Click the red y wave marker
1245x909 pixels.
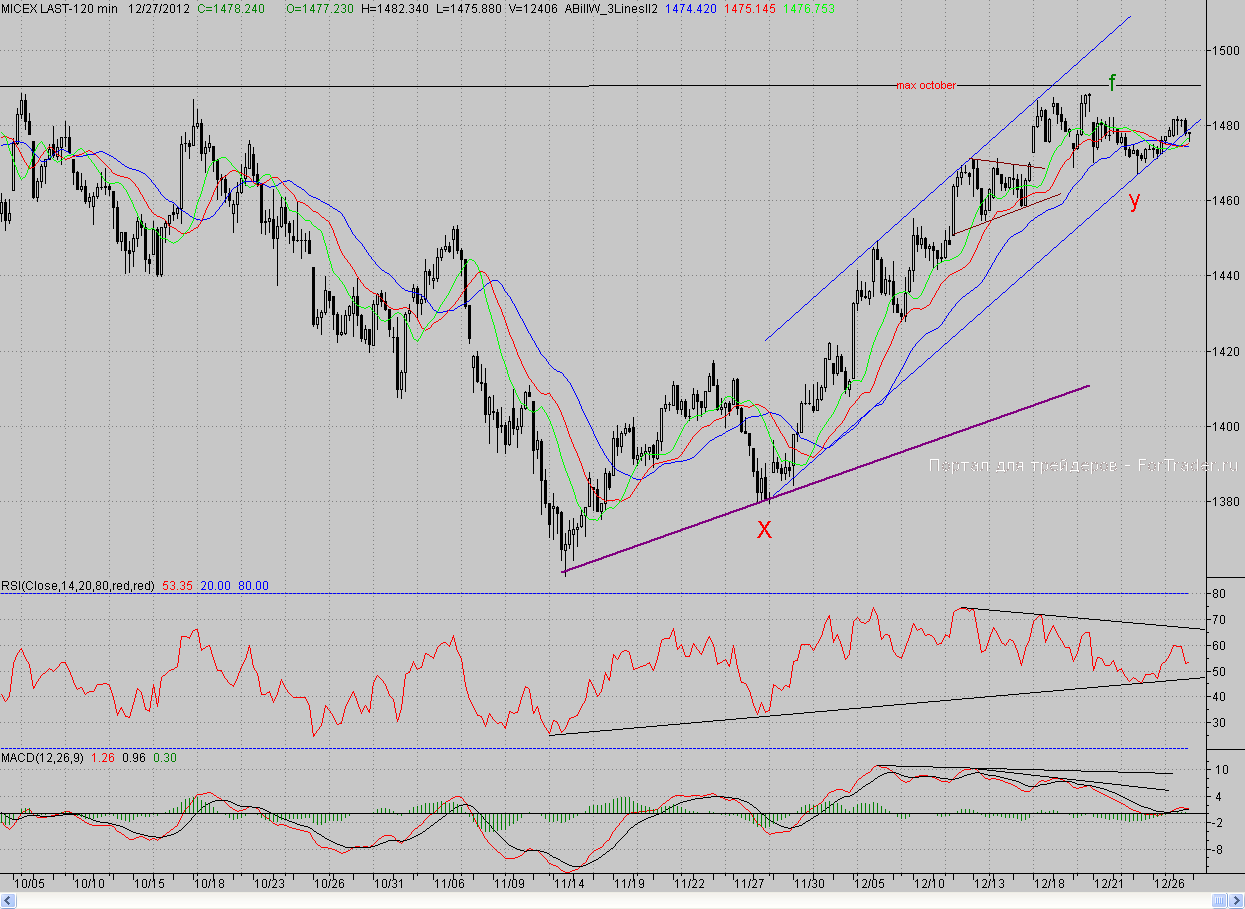[1134, 200]
